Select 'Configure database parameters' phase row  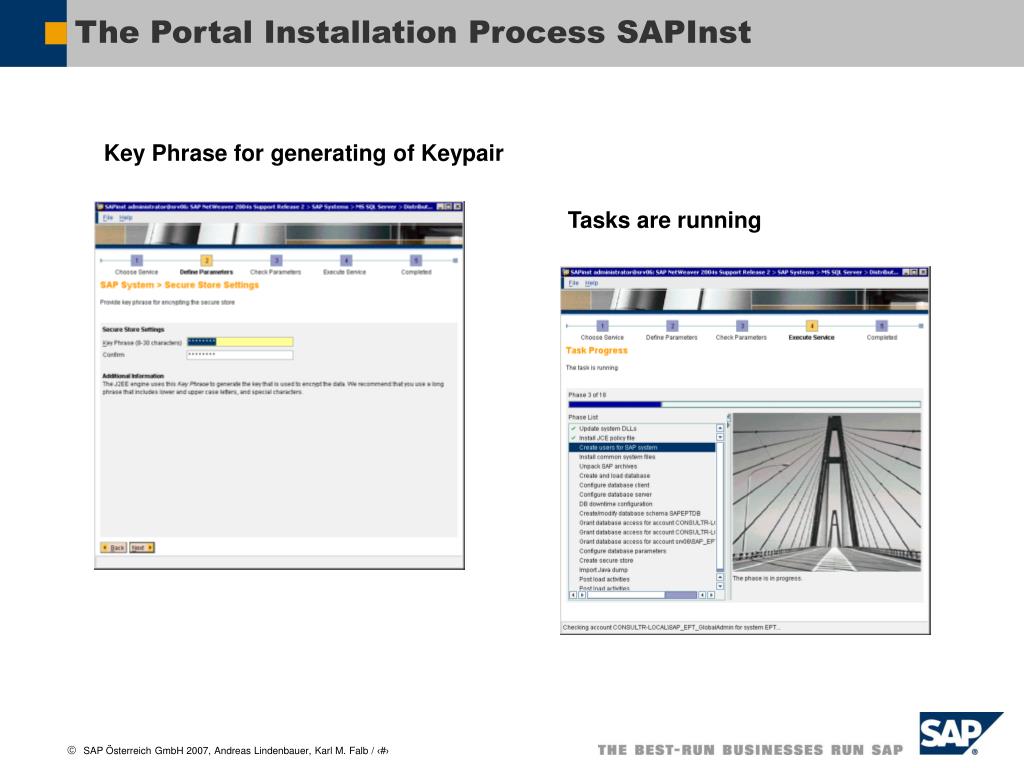[642, 551]
